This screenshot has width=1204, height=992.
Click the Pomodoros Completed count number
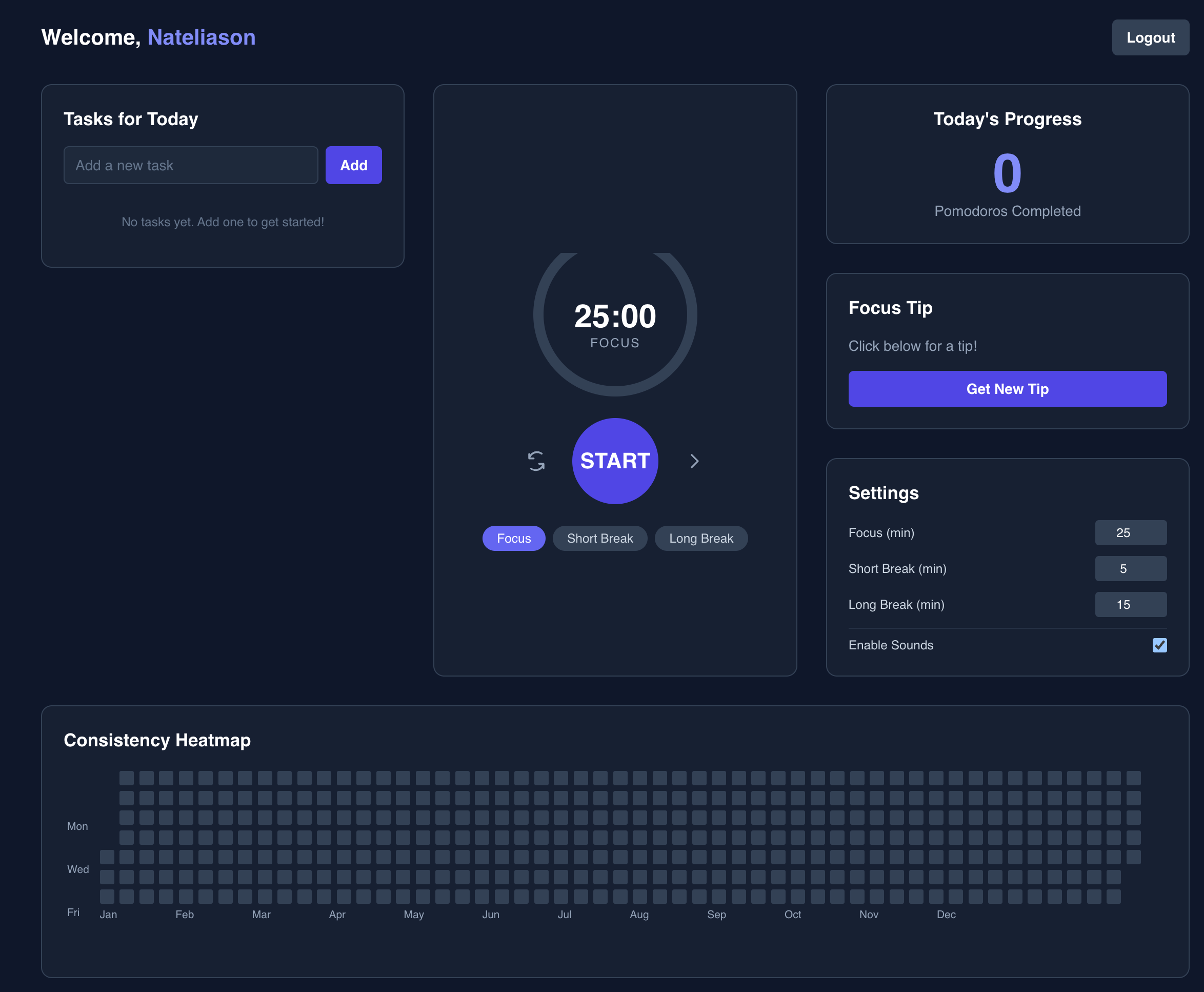pos(1007,173)
